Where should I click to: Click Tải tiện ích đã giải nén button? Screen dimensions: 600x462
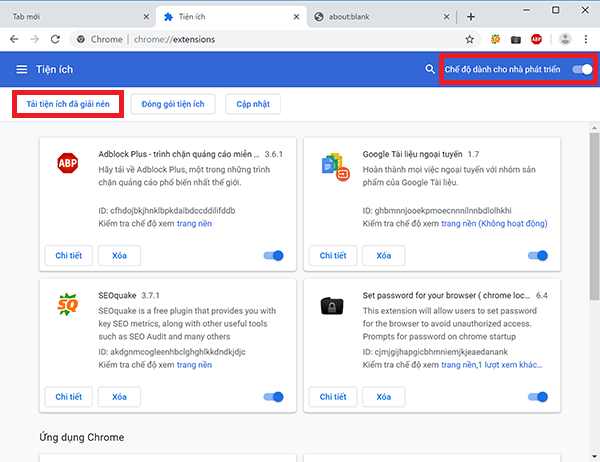(68, 104)
